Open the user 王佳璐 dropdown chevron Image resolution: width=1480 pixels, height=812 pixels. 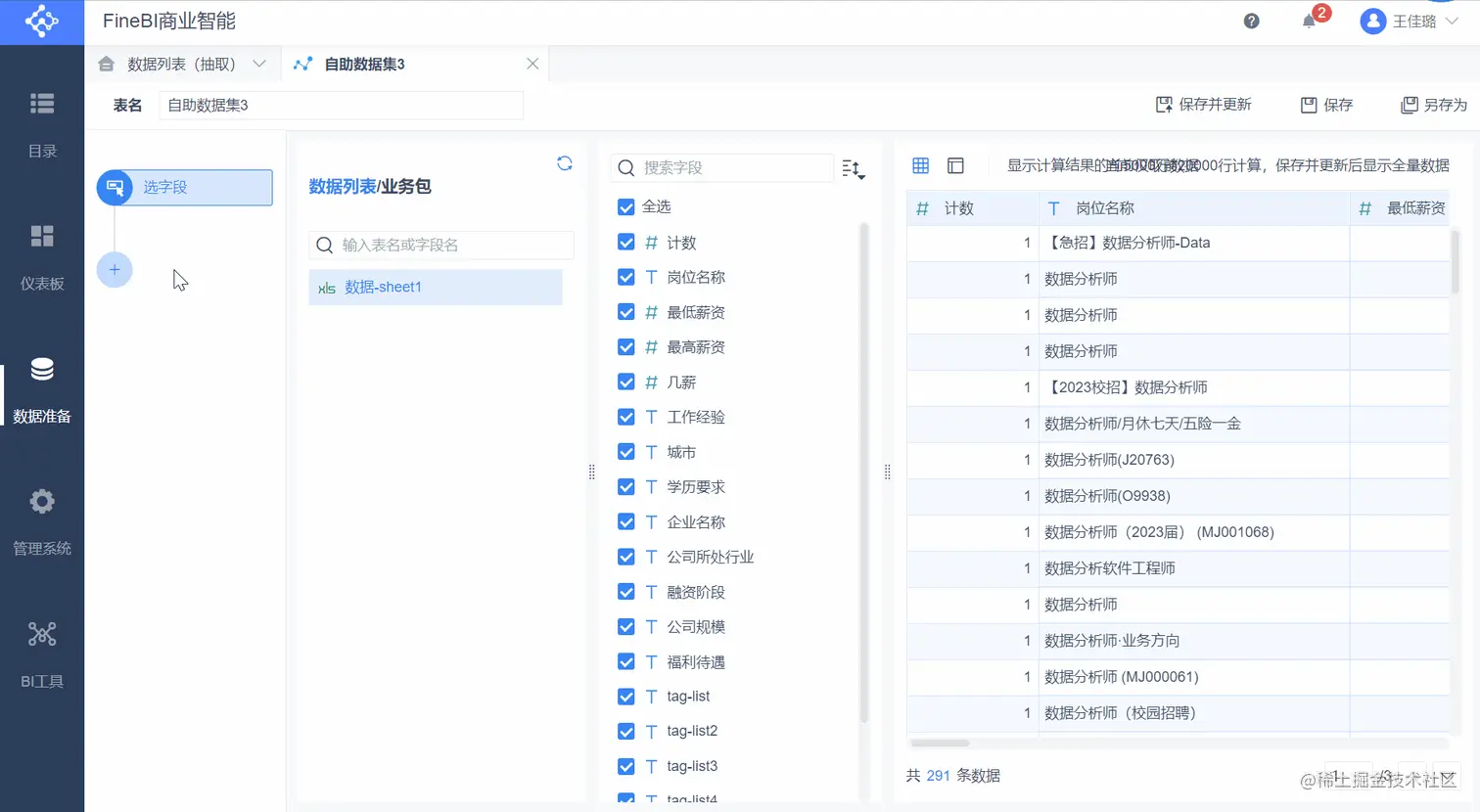click(1453, 22)
